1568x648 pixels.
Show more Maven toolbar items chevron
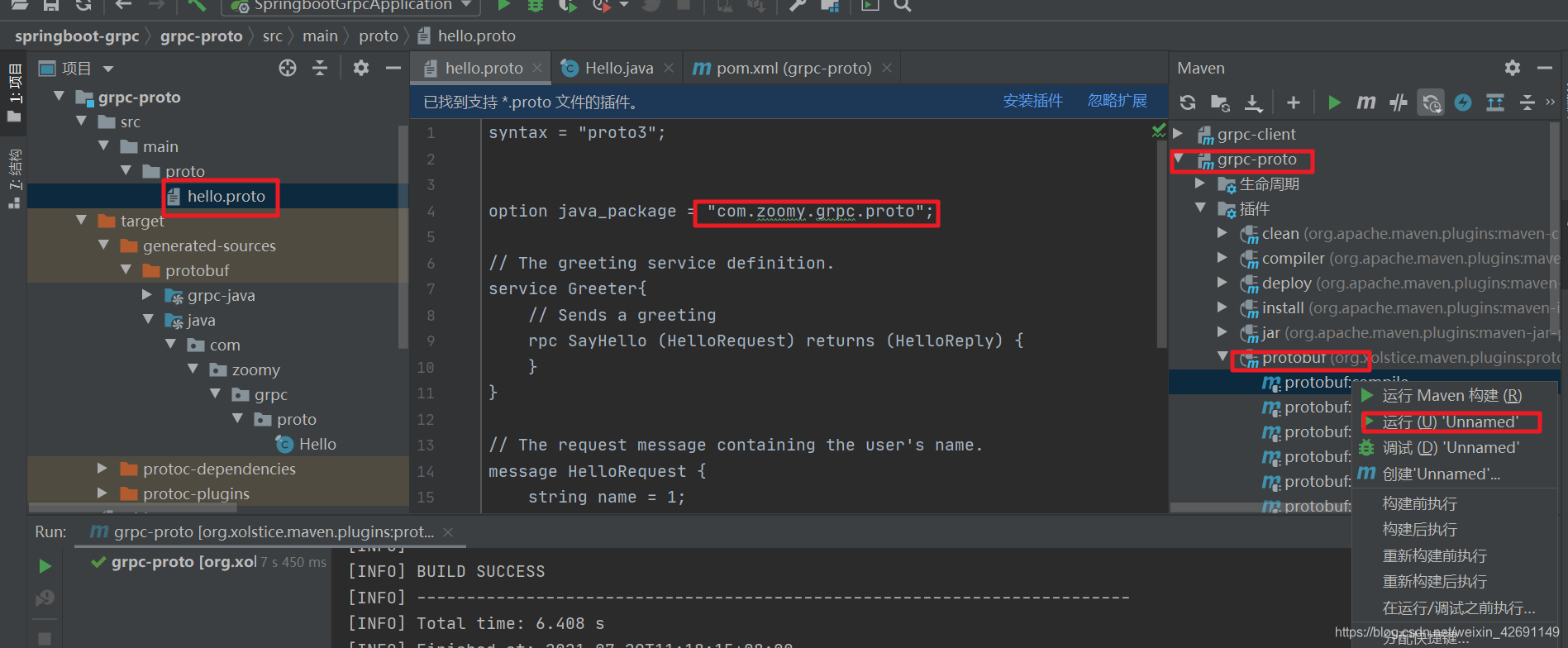tap(1550, 102)
